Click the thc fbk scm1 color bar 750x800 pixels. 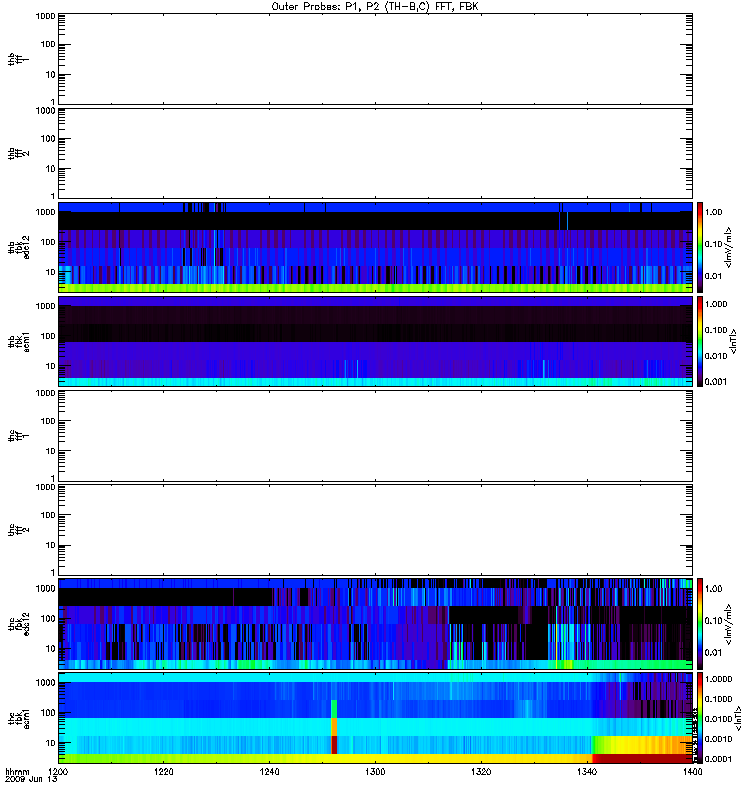pos(700,718)
